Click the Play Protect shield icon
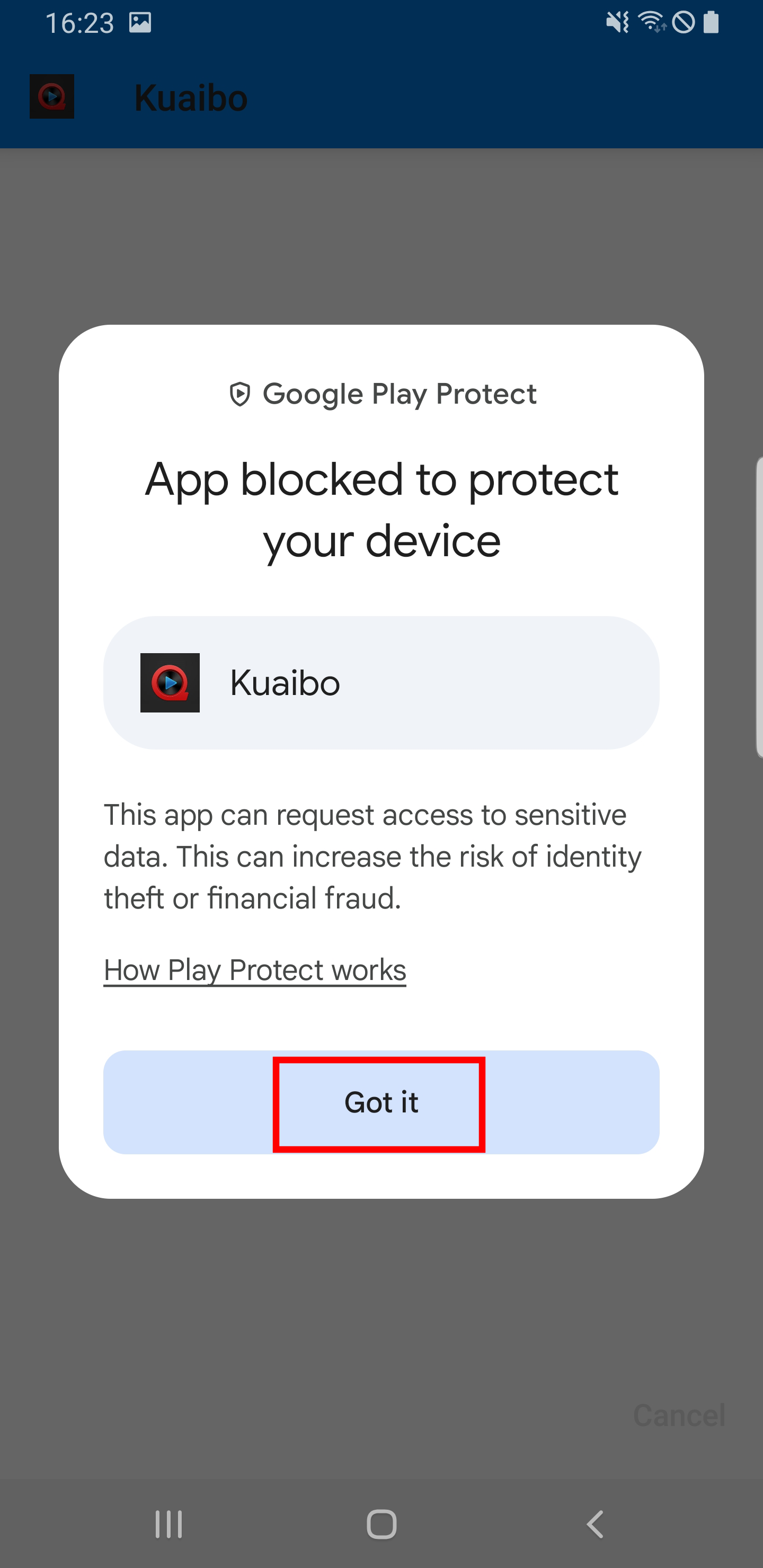The width and height of the screenshot is (763, 1568). [240, 395]
